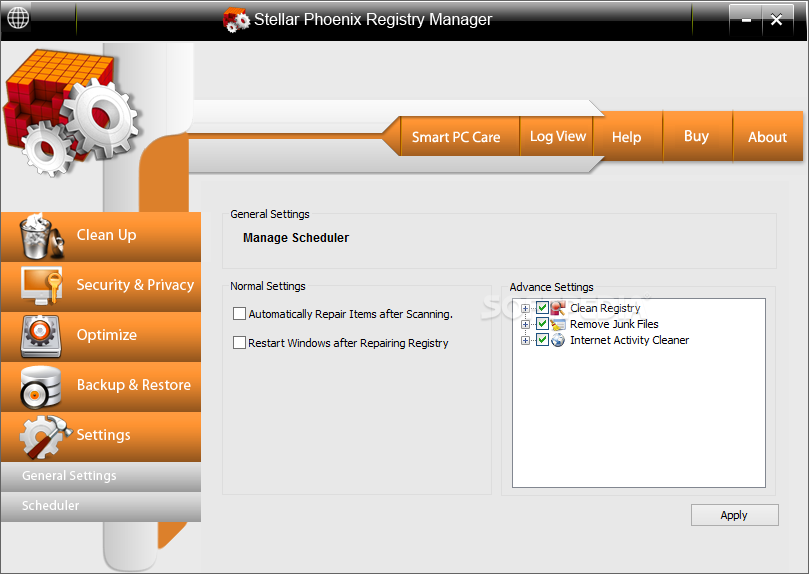Click the Backup & Restore disk icon
Screen dimensions: 809x574
(41, 386)
